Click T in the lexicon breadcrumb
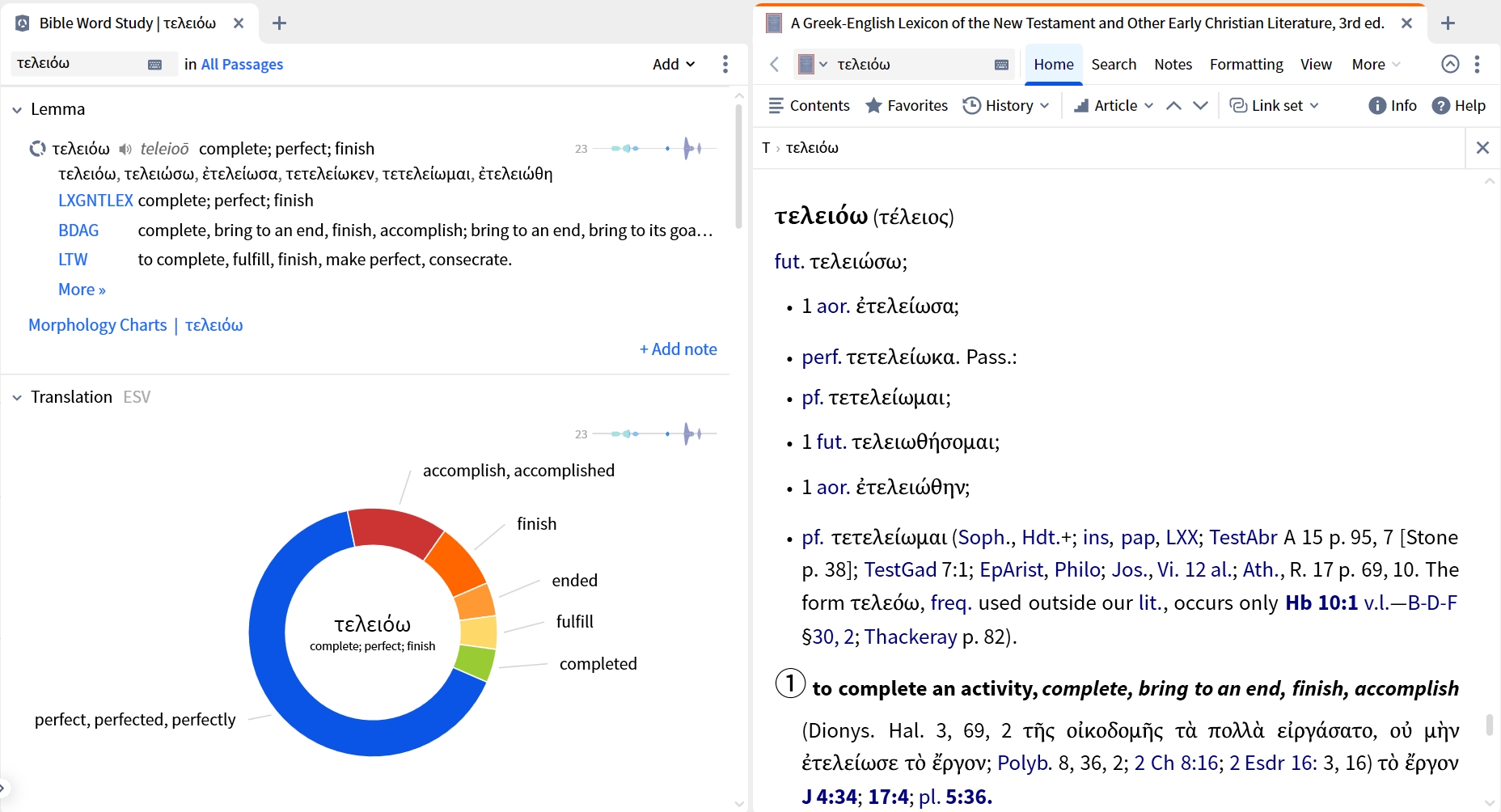Image resolution: width=1501 pixels, height=812 pixels. click(x=766, y=147)
